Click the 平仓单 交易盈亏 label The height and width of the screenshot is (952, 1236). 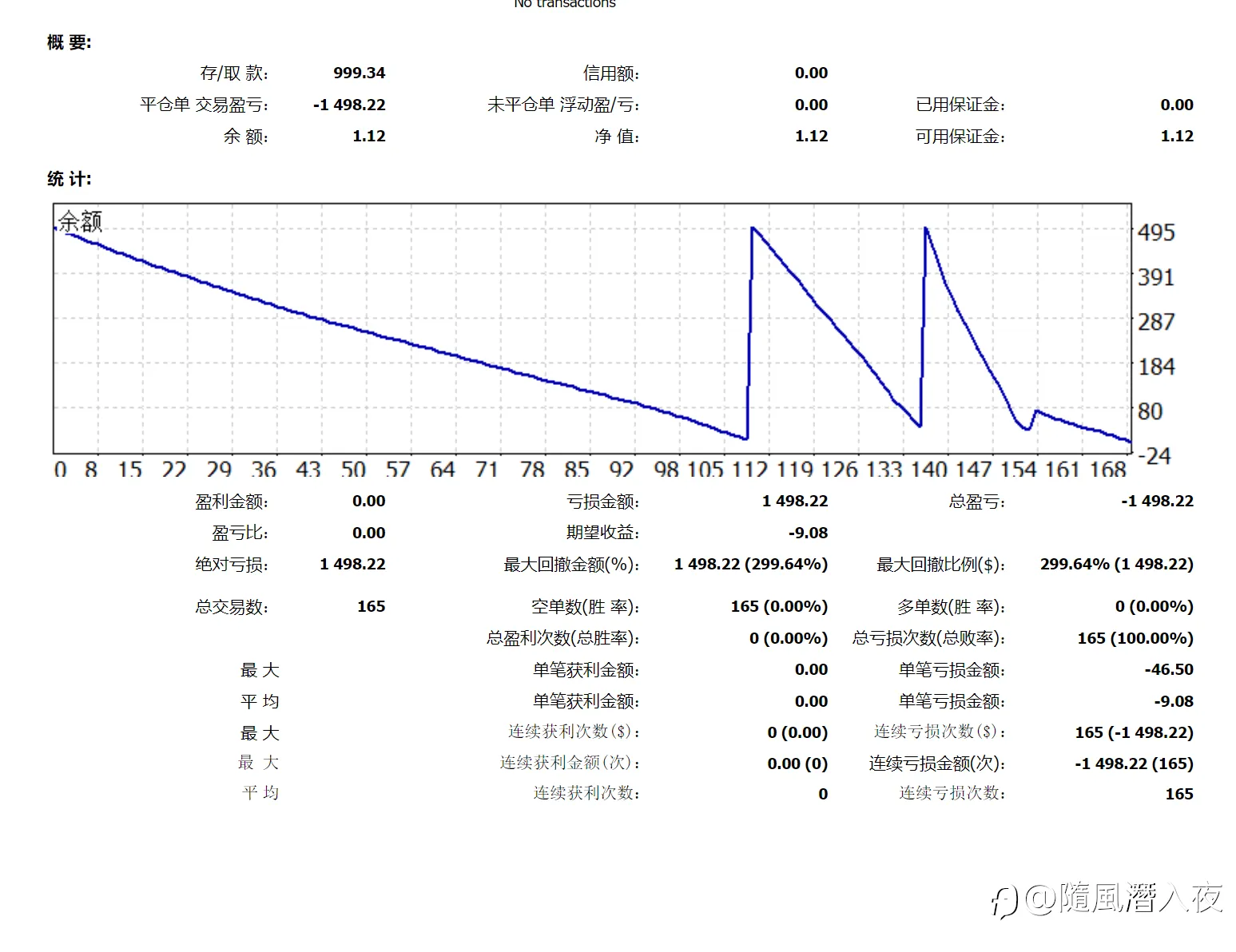205,105
